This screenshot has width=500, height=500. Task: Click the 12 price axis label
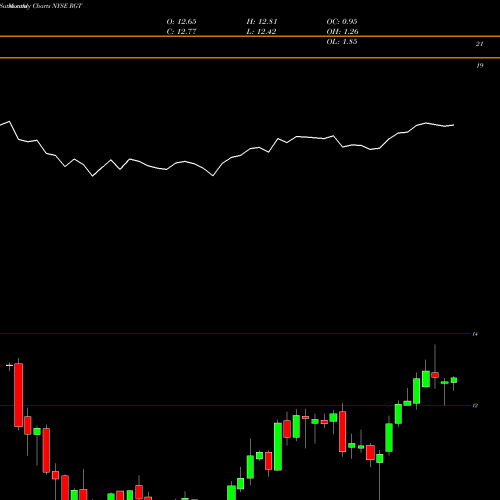tap(475, 406)
